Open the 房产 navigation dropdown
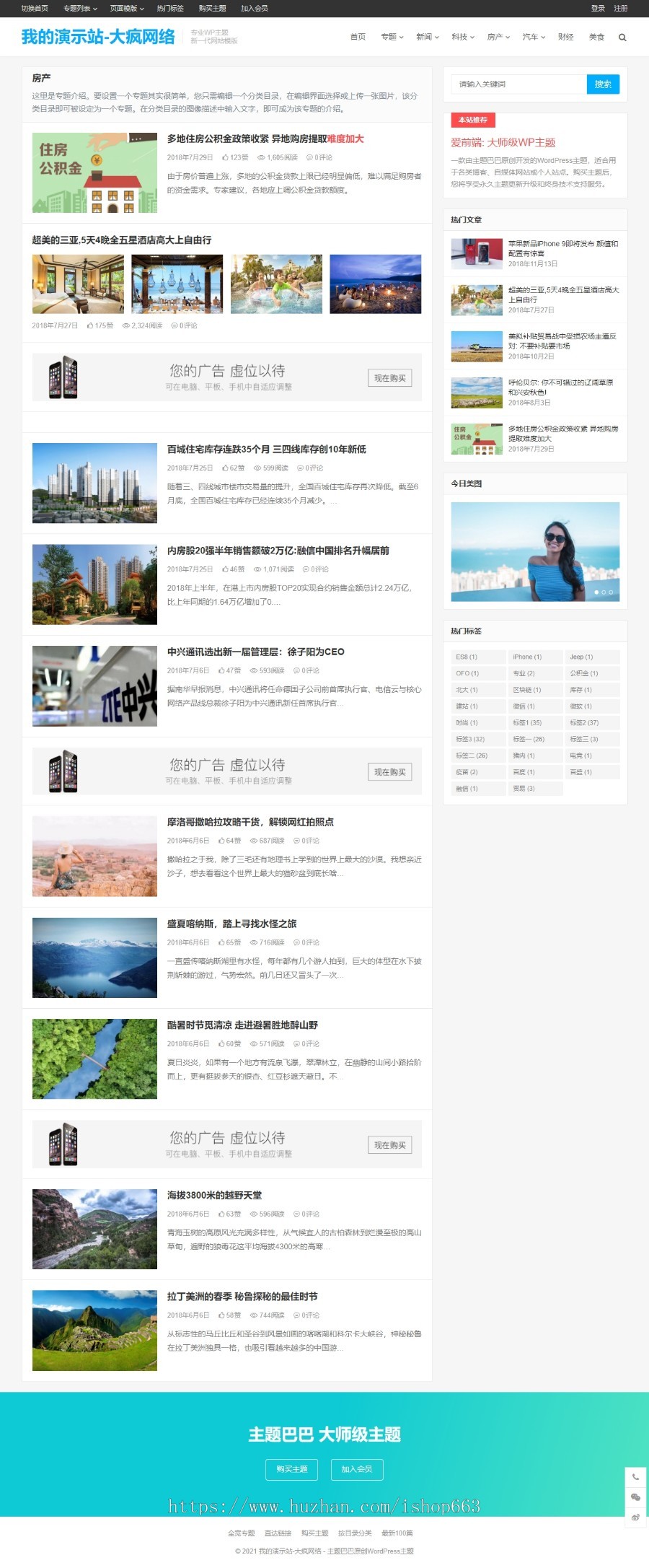The image size is (649, 1568). point(498,37)
